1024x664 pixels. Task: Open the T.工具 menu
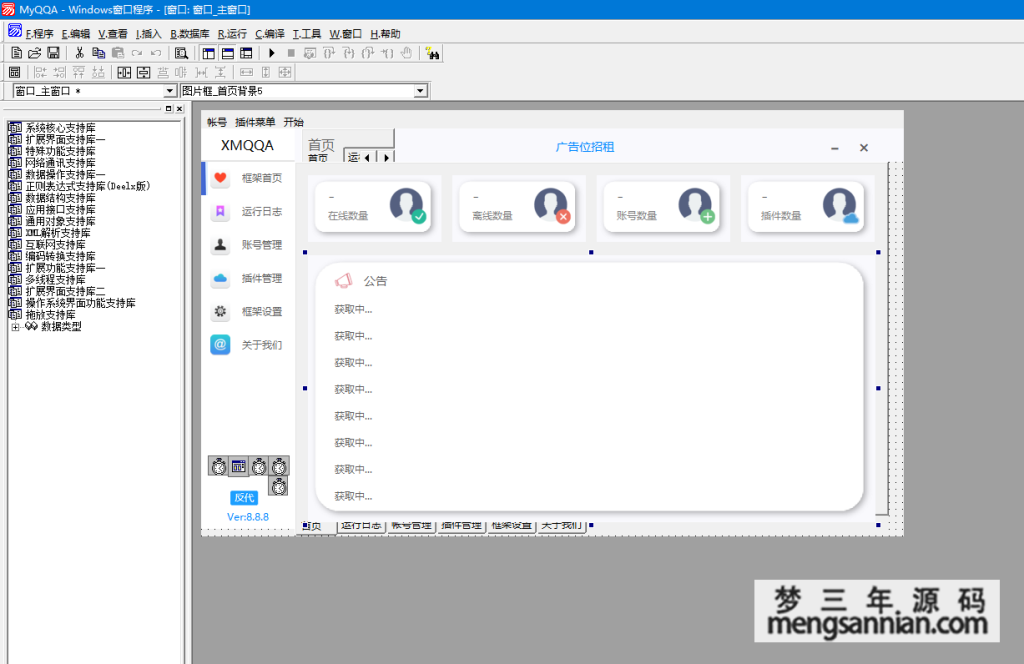click(307, 33)
